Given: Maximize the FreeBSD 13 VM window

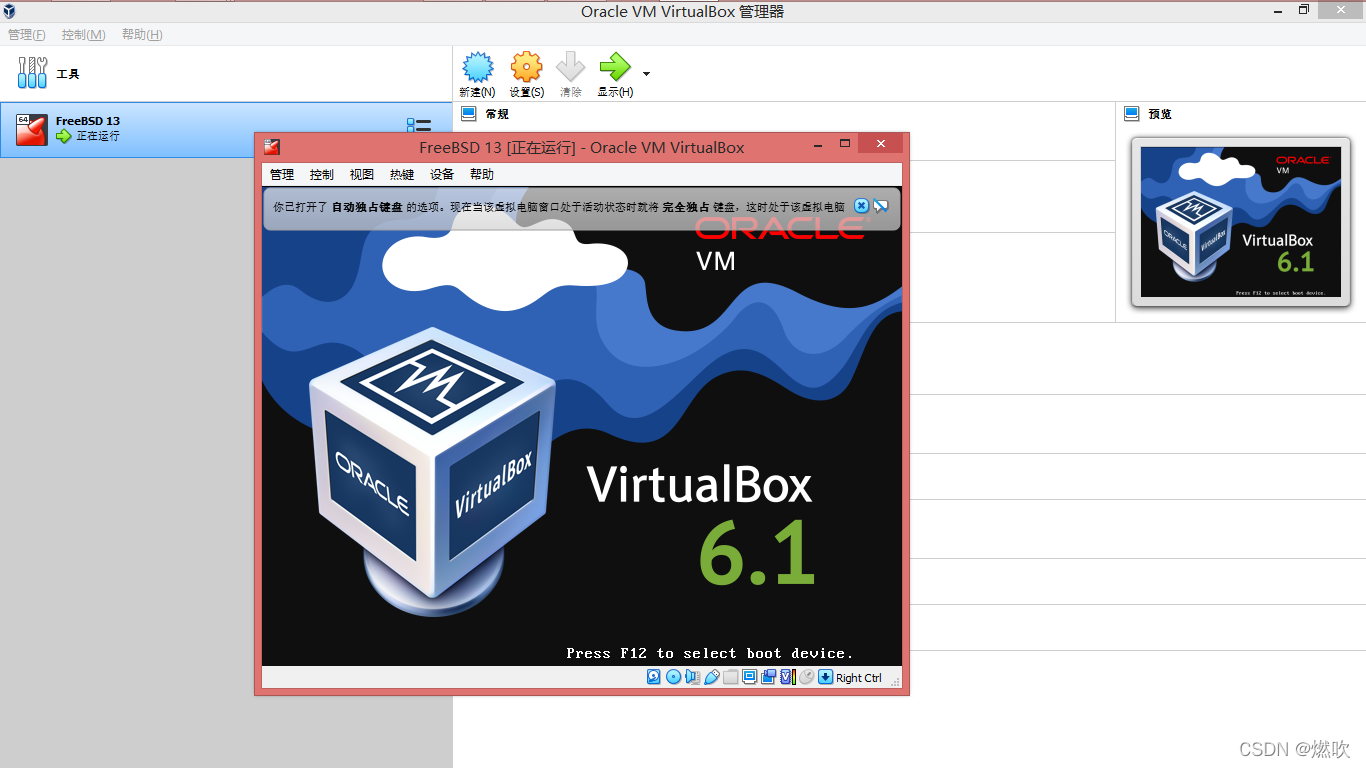Looking at the screenshot, I should [x=845, y=144].
